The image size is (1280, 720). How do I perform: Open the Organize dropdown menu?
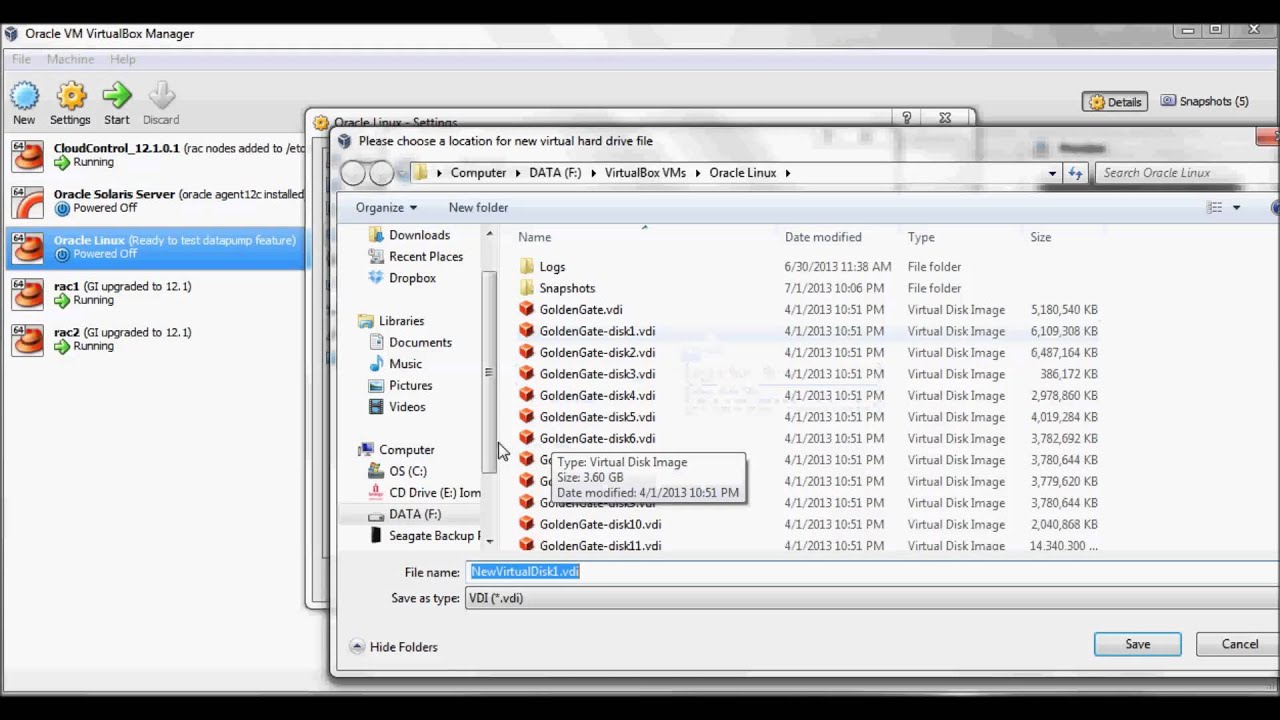(x=386, y=208)
